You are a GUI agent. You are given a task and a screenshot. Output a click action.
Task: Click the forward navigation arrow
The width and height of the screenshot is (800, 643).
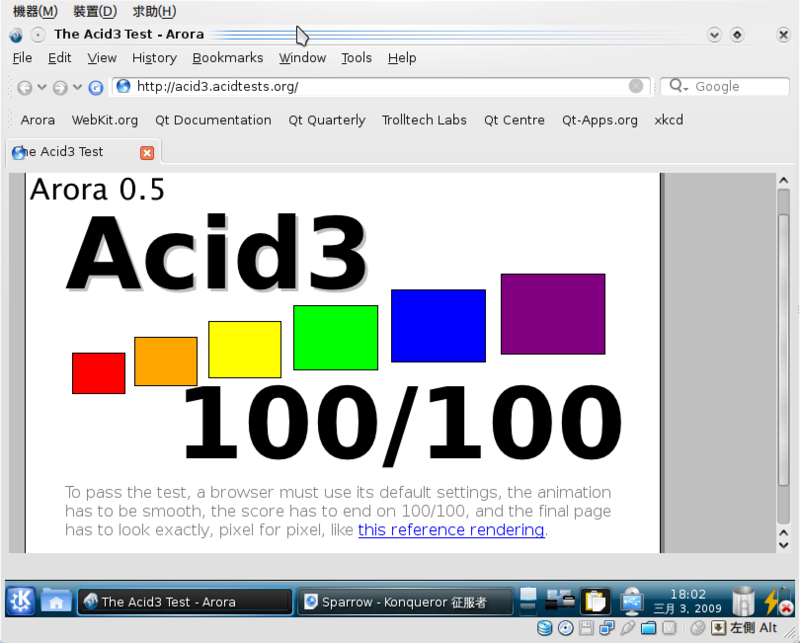pos(60,87)
